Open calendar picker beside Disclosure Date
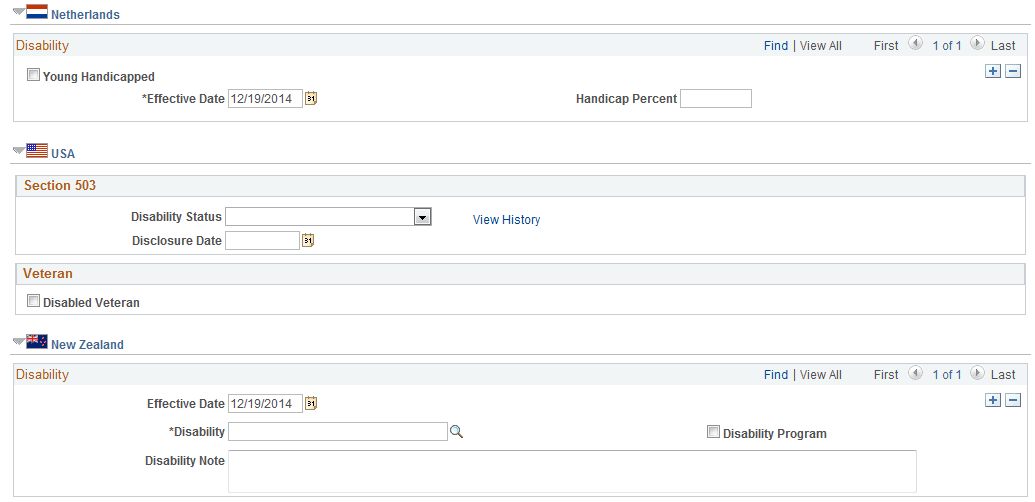This screenshot has height=502, width=1035. click(x=308, y=241)
